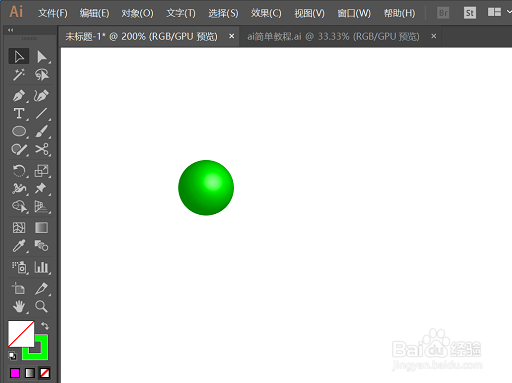Open the 对象(O) menu

click(137, 13)
